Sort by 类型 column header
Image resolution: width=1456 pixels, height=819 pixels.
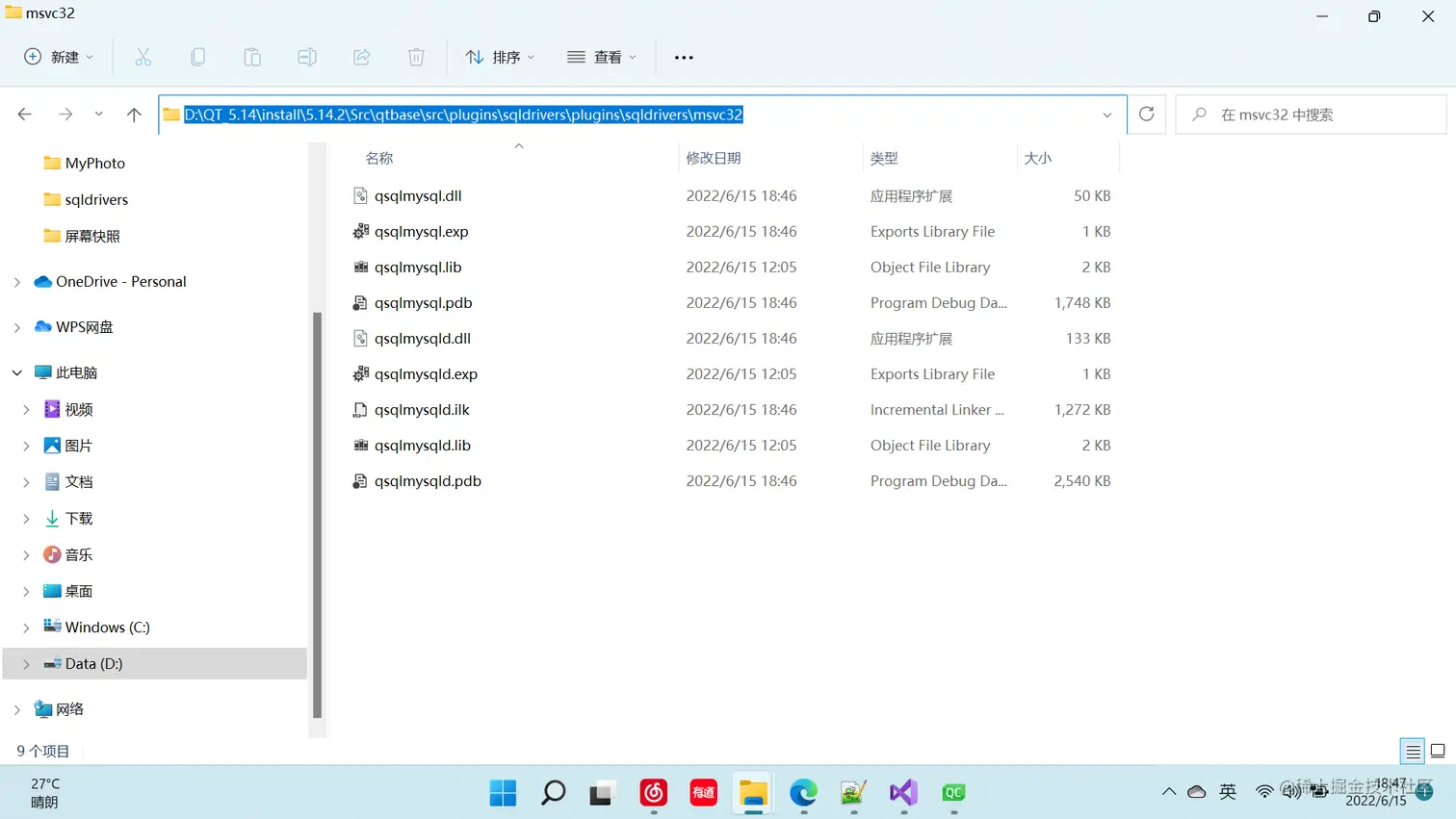pos(884,158)
